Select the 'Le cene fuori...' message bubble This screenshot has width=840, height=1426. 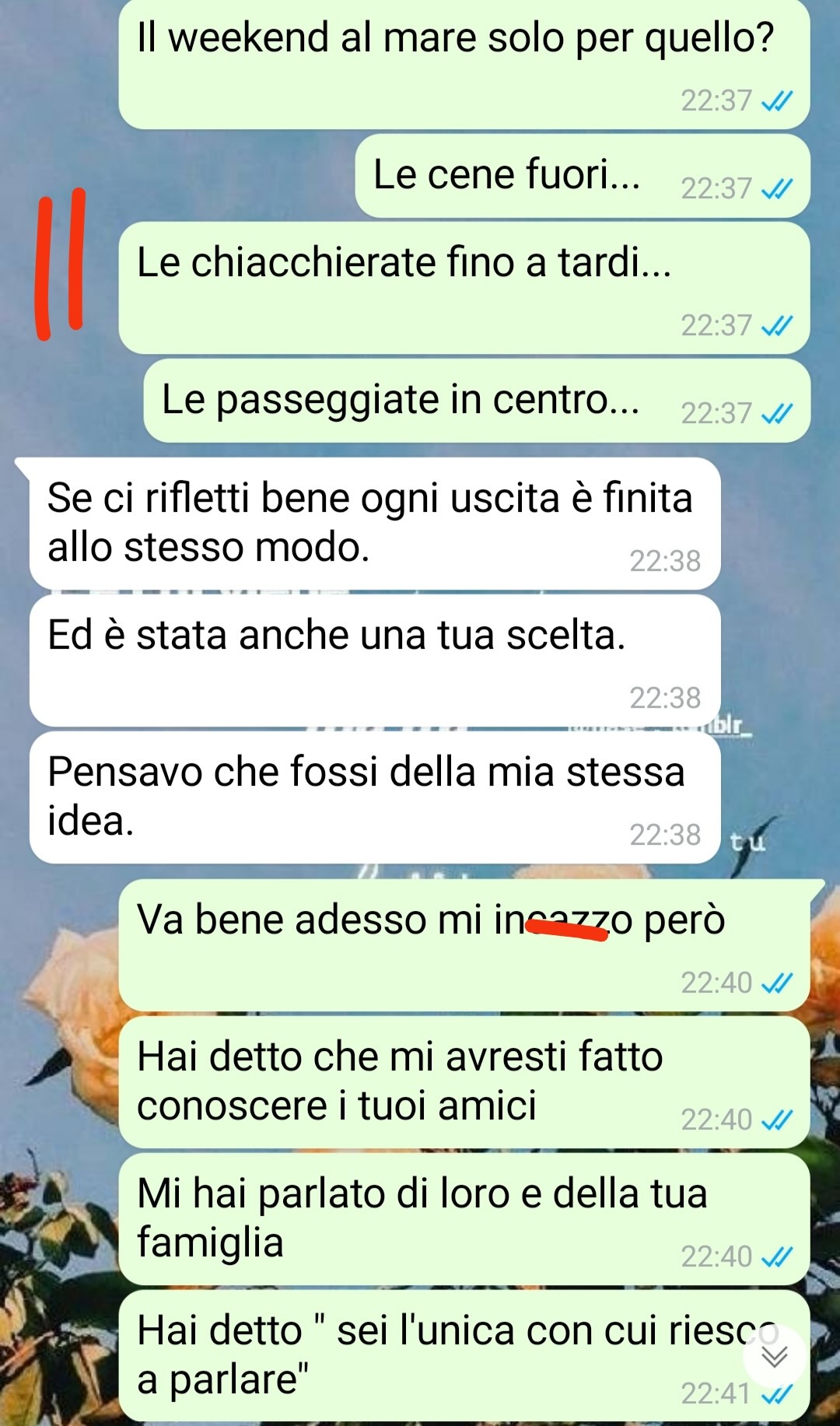click(583, 176)
